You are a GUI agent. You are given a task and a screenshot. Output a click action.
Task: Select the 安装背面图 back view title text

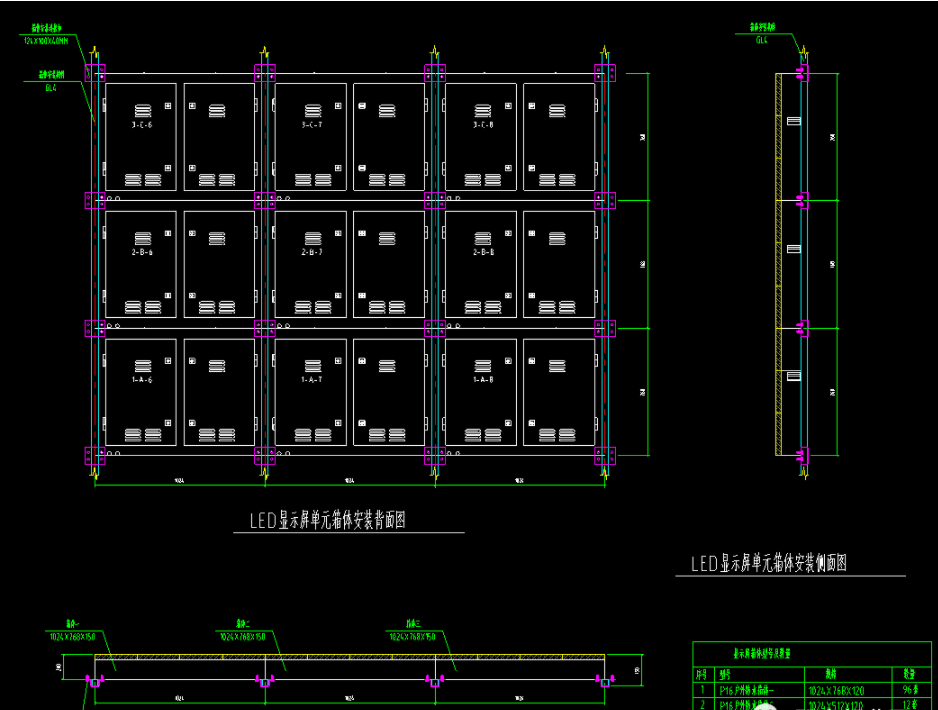point(328,521)
